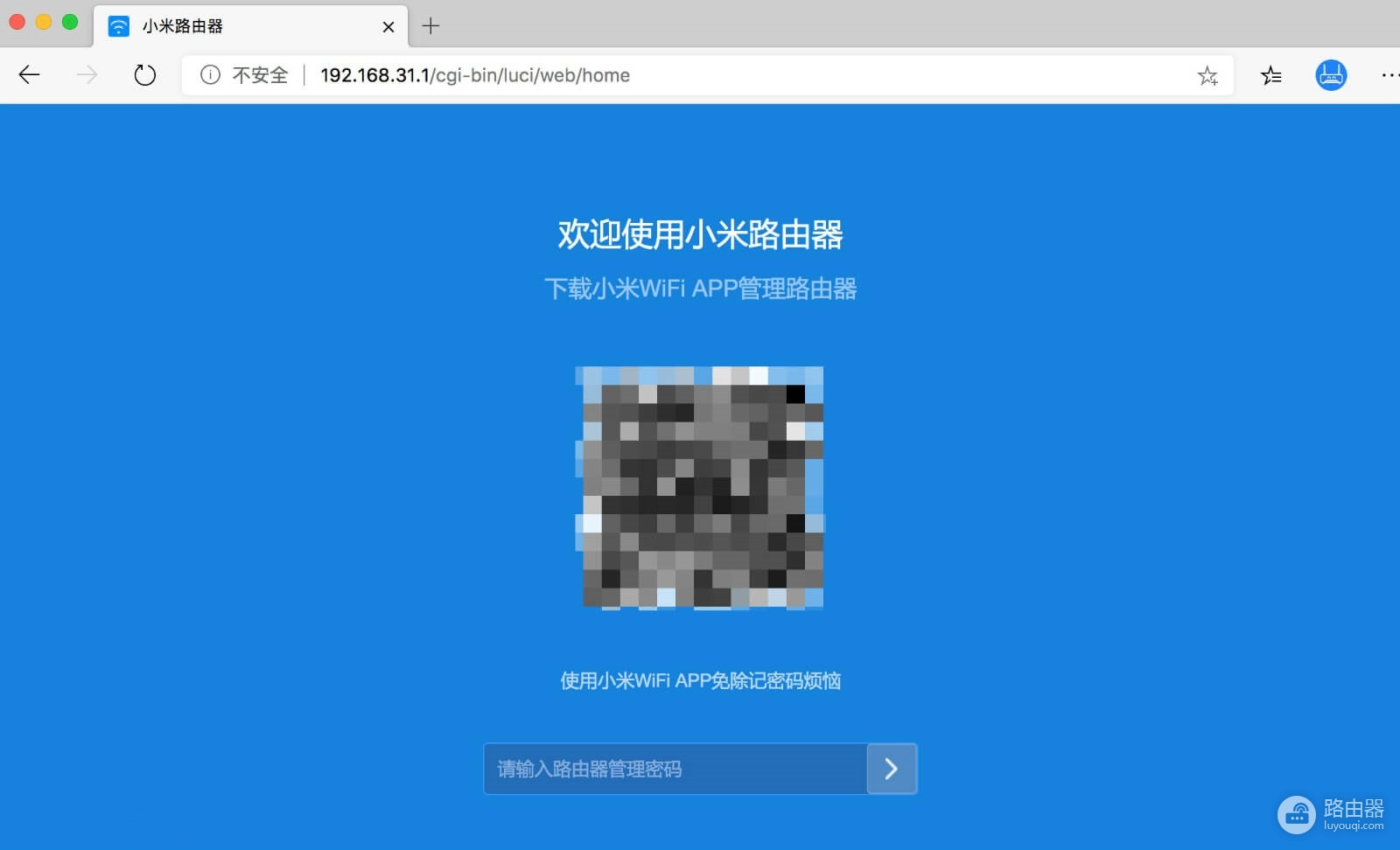1400x850 pixels.
Task: Open the blue profile avatar icon
Action: pyautogui.click(x=1331, y=75)
